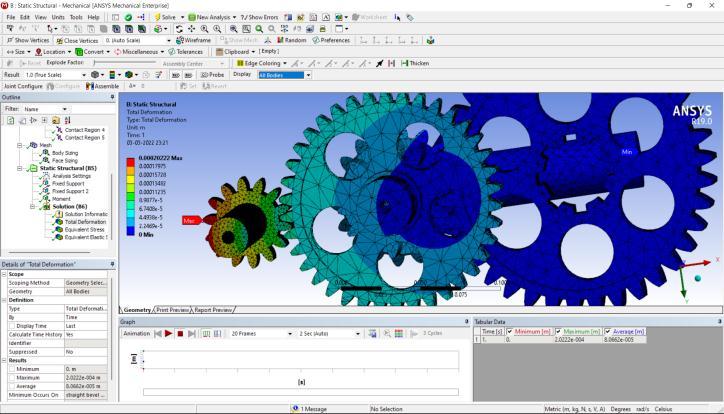Screen dimensions: 724x414
Task: Collapse the Static Structural tree node
Action: coord(20,168)
